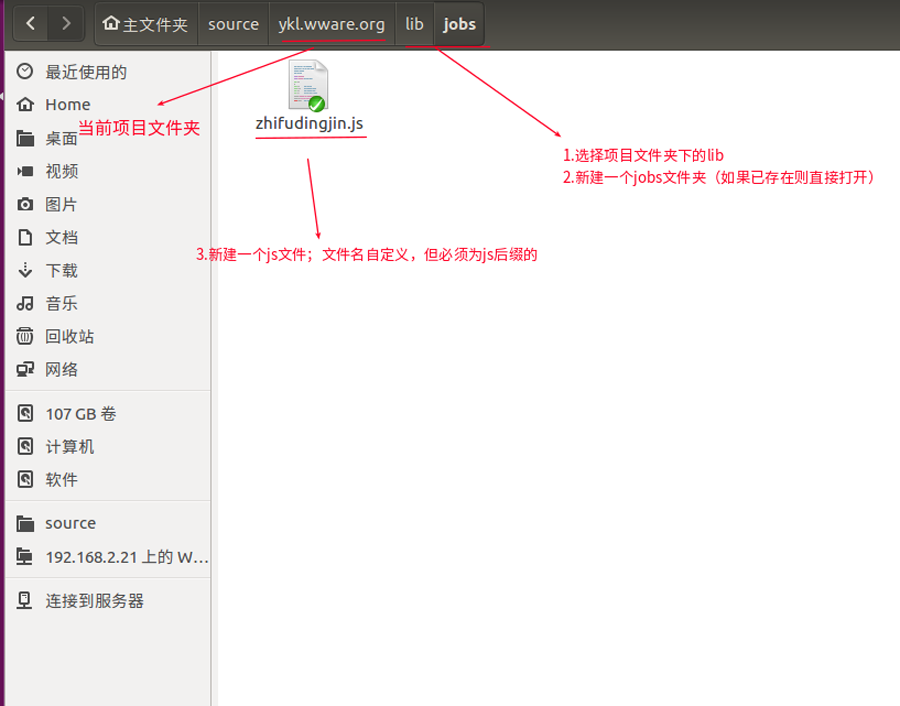This screenshot has height=706, width=900.
Task: Click the 音乐 music note icon
Action: click(25, 303)
